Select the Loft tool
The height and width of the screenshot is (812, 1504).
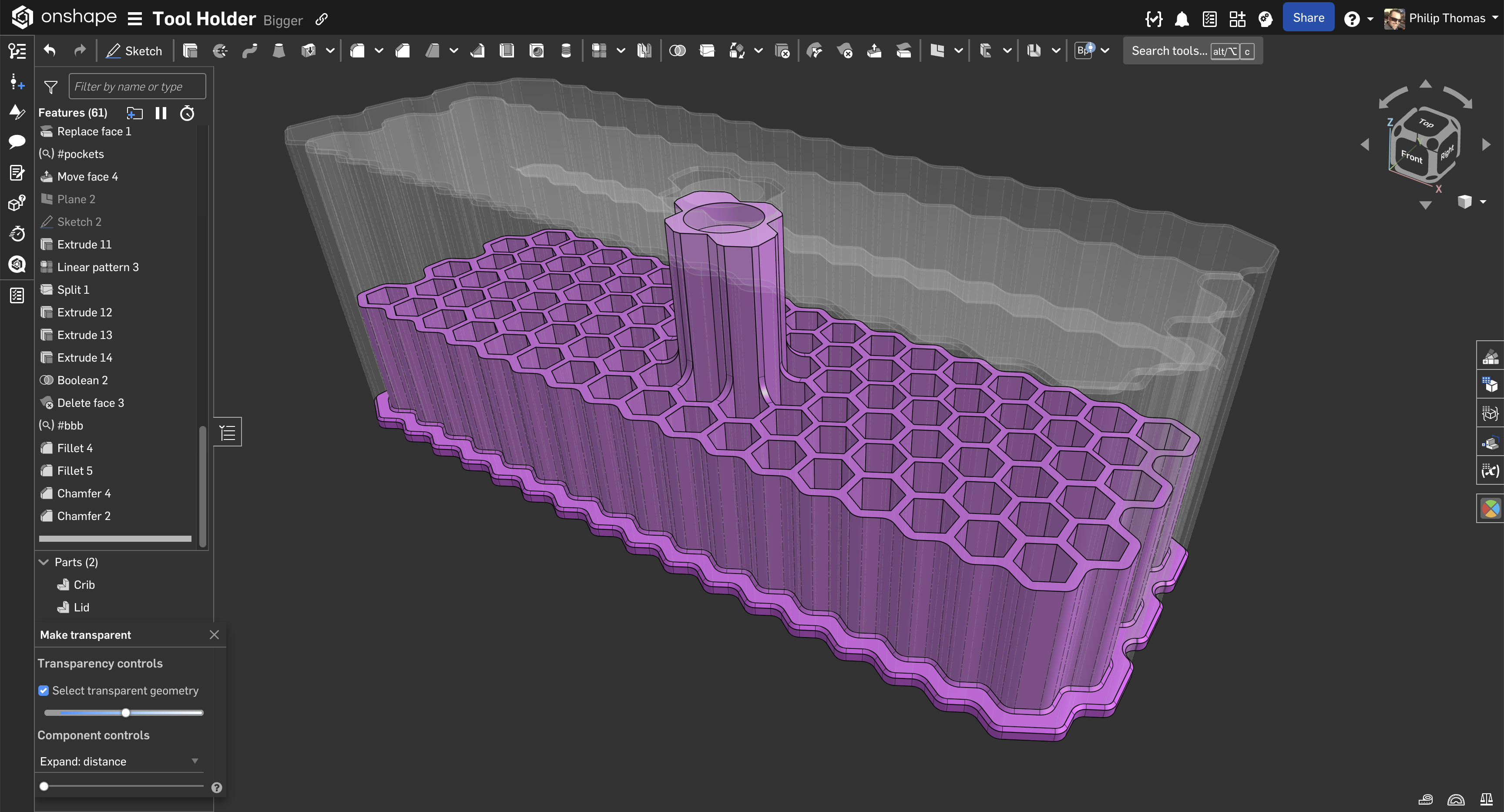pos(279,51)
